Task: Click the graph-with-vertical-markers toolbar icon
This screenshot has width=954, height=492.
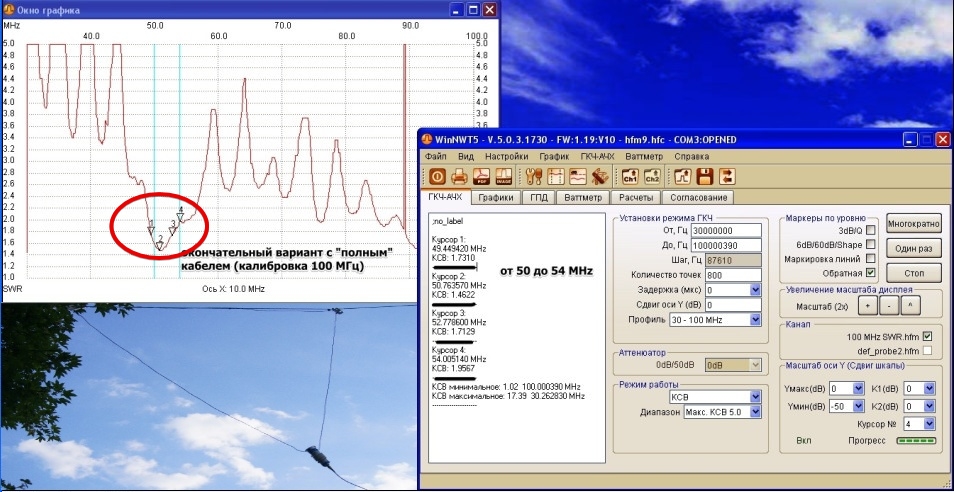Action: [556, 176]
